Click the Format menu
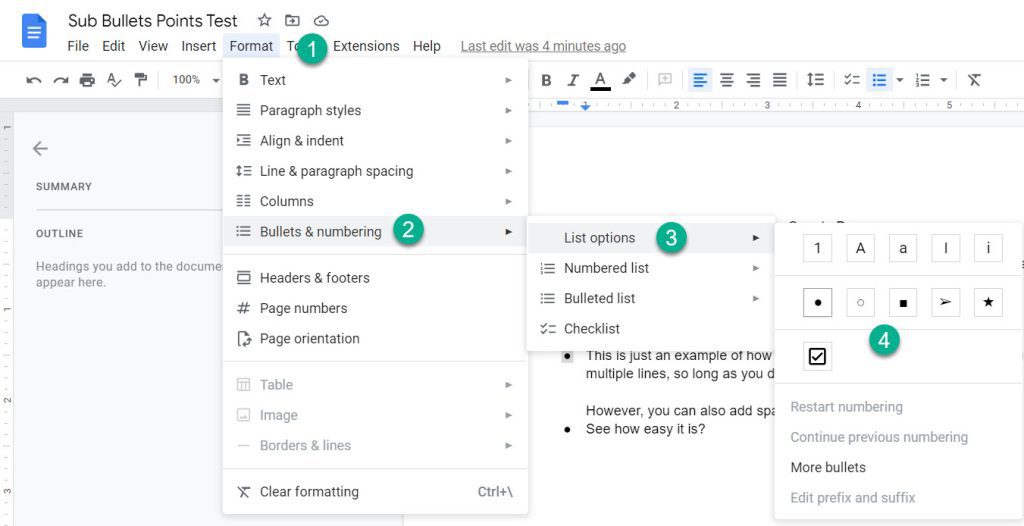1024x526 pixels. (x=251, y=46)
